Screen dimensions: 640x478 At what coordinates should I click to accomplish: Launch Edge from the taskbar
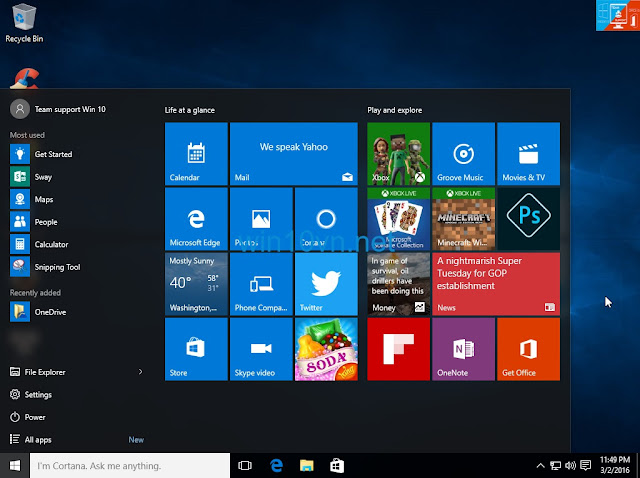[276, 465]
